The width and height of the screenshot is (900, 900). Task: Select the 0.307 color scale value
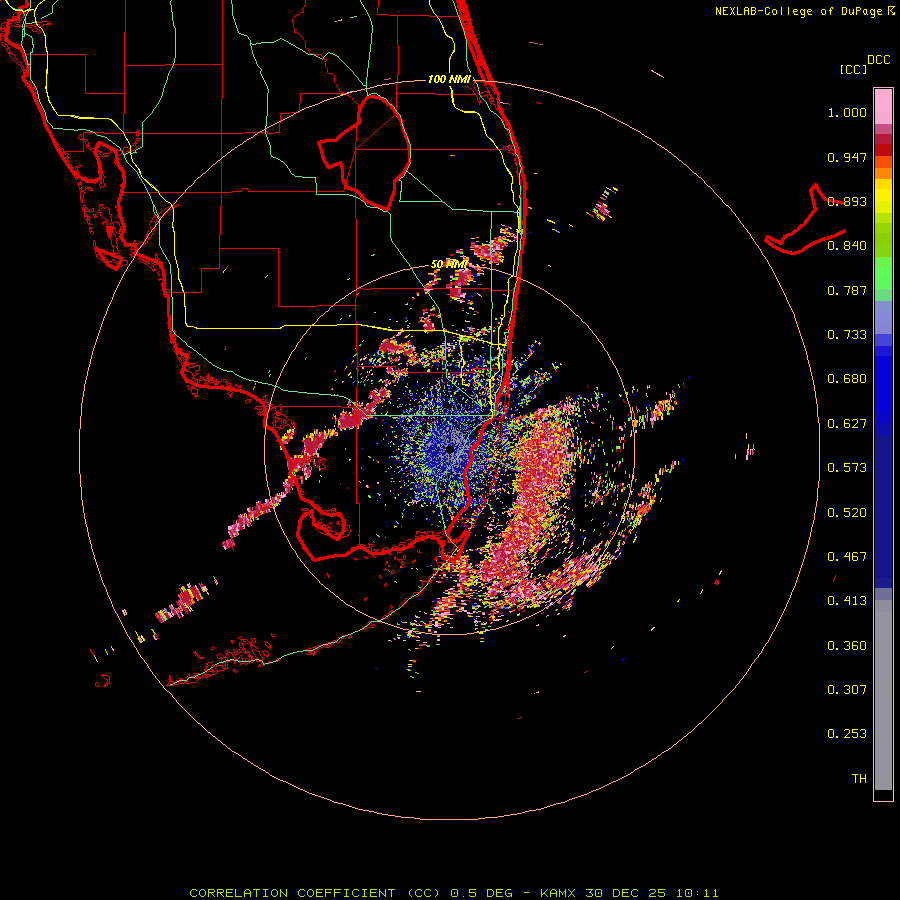click(x=847, y=689)
